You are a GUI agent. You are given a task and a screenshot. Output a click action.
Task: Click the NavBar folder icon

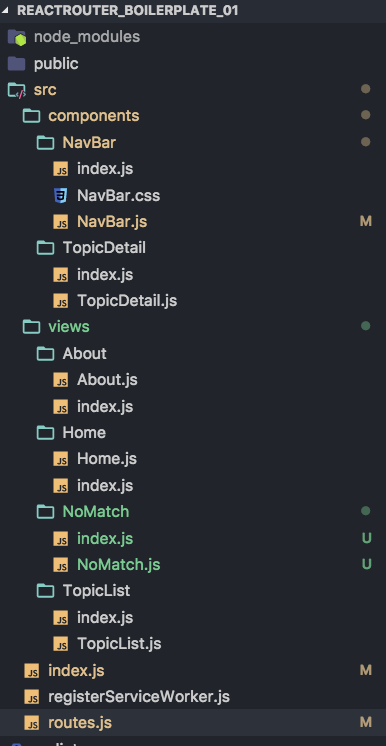pyautogui.click(x=46, y=143)
